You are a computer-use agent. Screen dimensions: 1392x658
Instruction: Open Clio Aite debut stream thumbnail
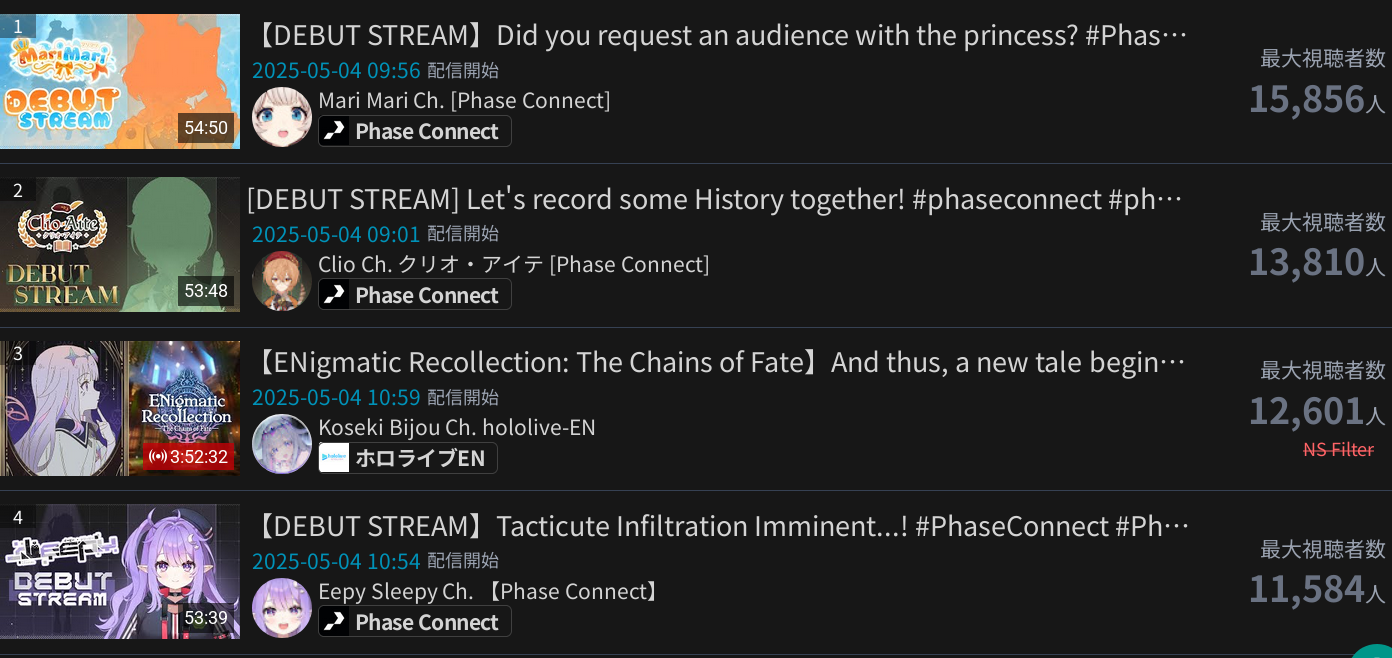(x=120, y=245)
